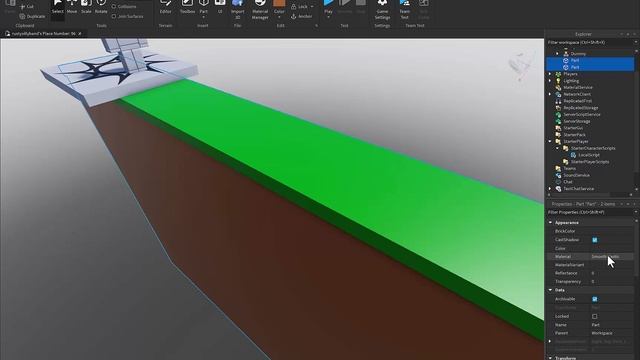Select Players service in Explorer
The height and width of the screenshot is (360, 640).
(x=570, y=74)
